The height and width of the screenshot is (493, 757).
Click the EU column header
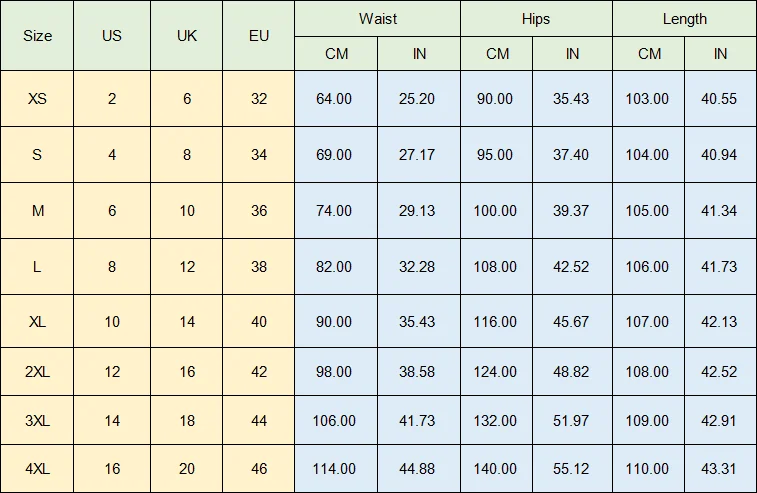(259, 36)
